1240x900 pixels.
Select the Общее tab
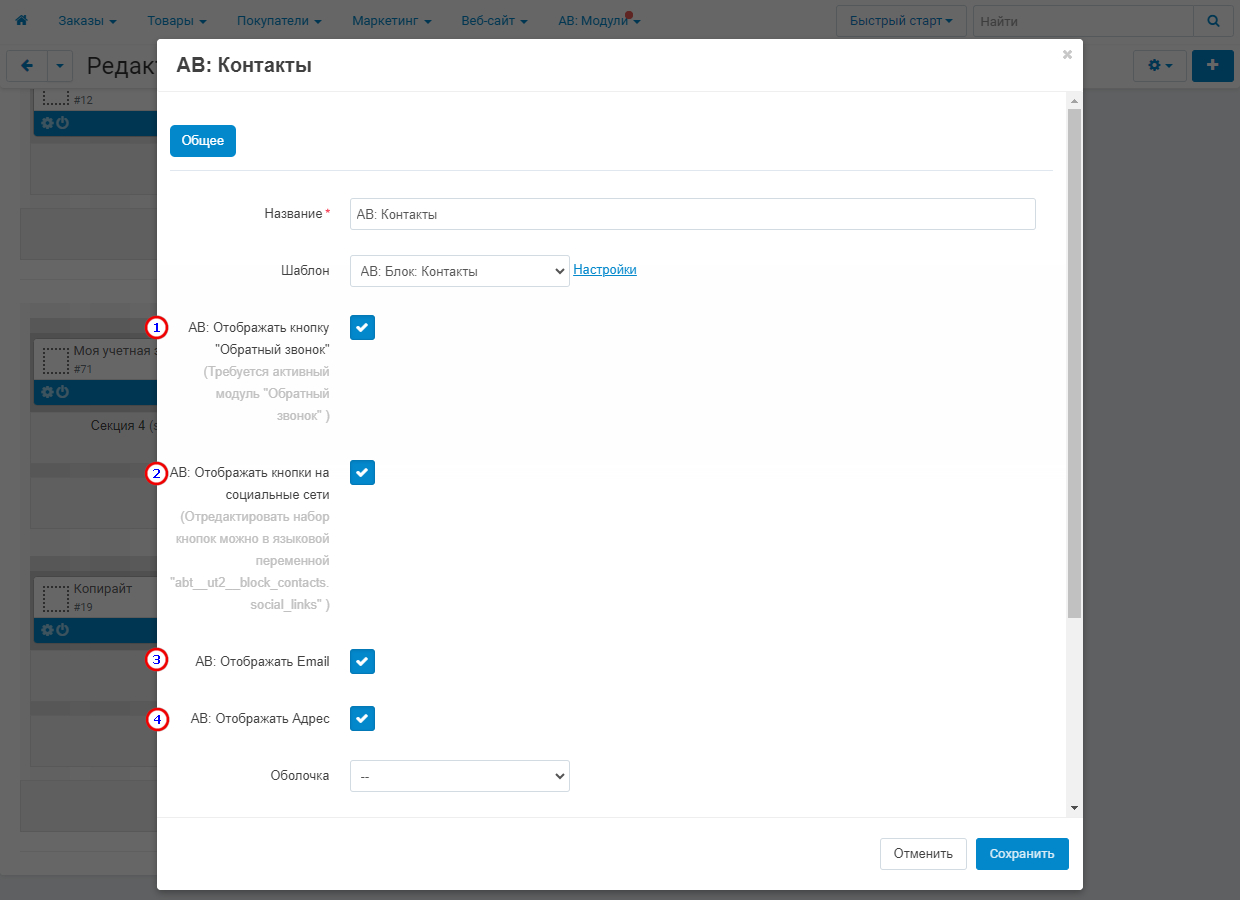(203, 141)
